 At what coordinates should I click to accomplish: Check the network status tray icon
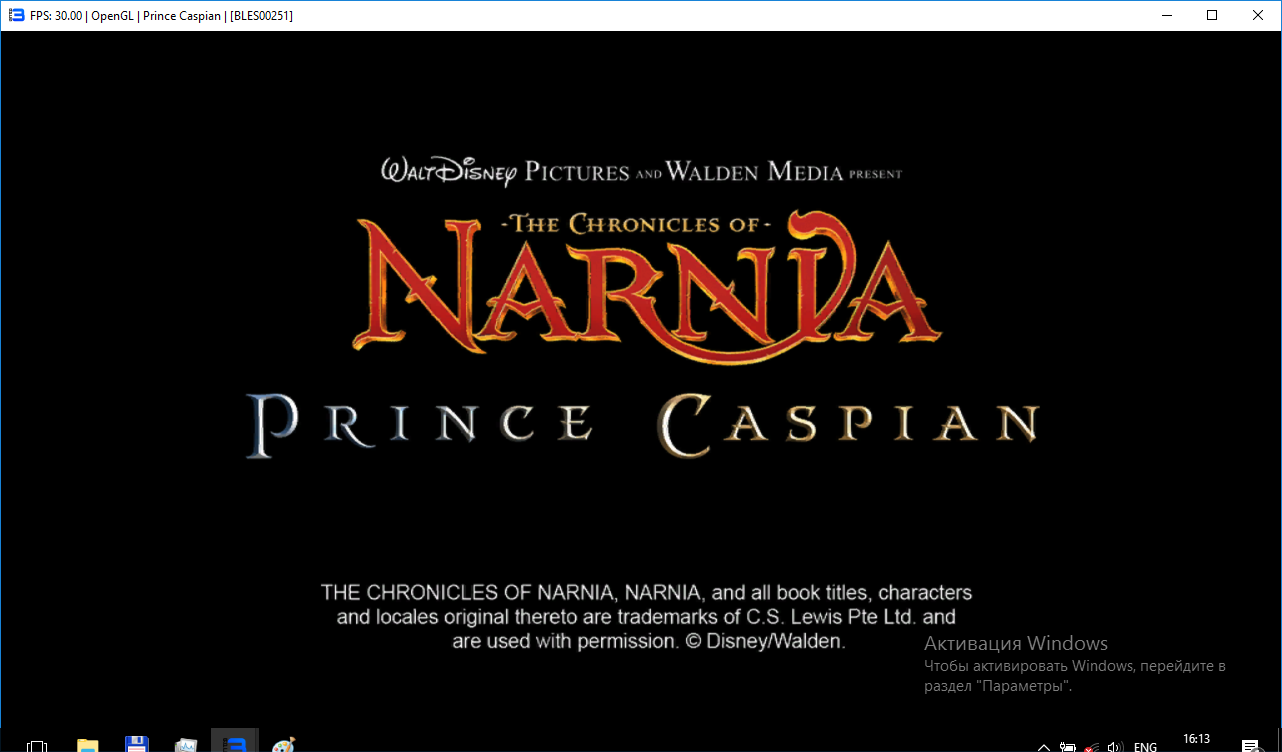point(1092,746)
